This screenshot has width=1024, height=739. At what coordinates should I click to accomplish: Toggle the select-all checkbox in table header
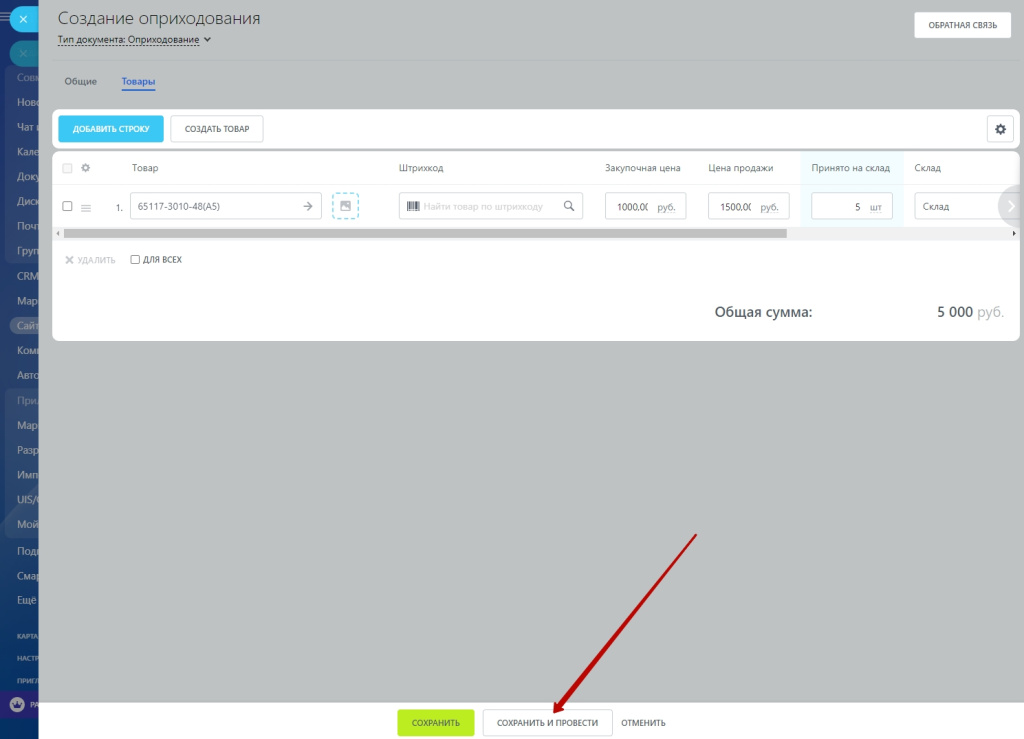(x=68, y=168)
